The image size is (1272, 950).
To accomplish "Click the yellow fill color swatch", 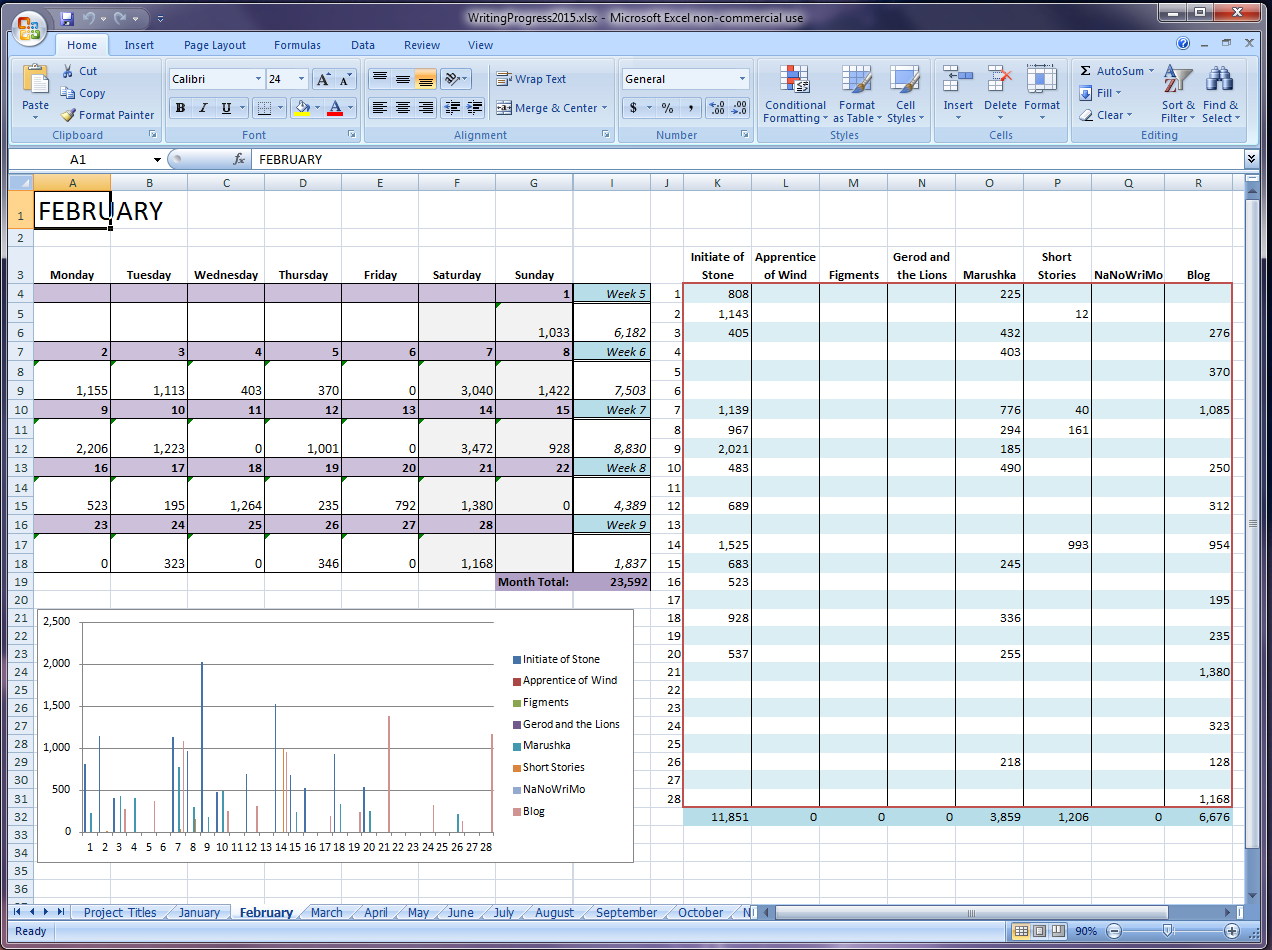I will click(301, 108).
